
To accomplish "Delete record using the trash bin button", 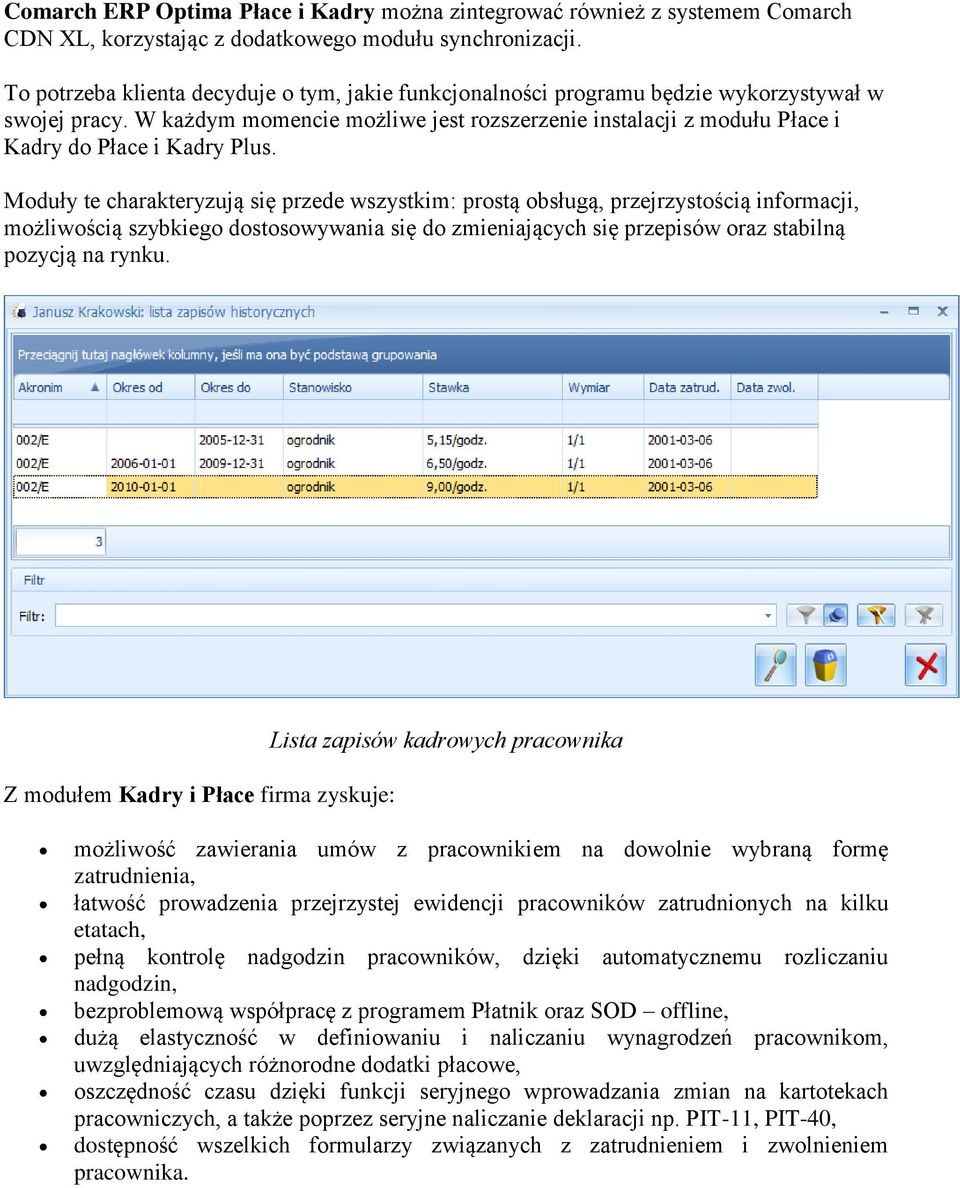I will pos(825,665).
